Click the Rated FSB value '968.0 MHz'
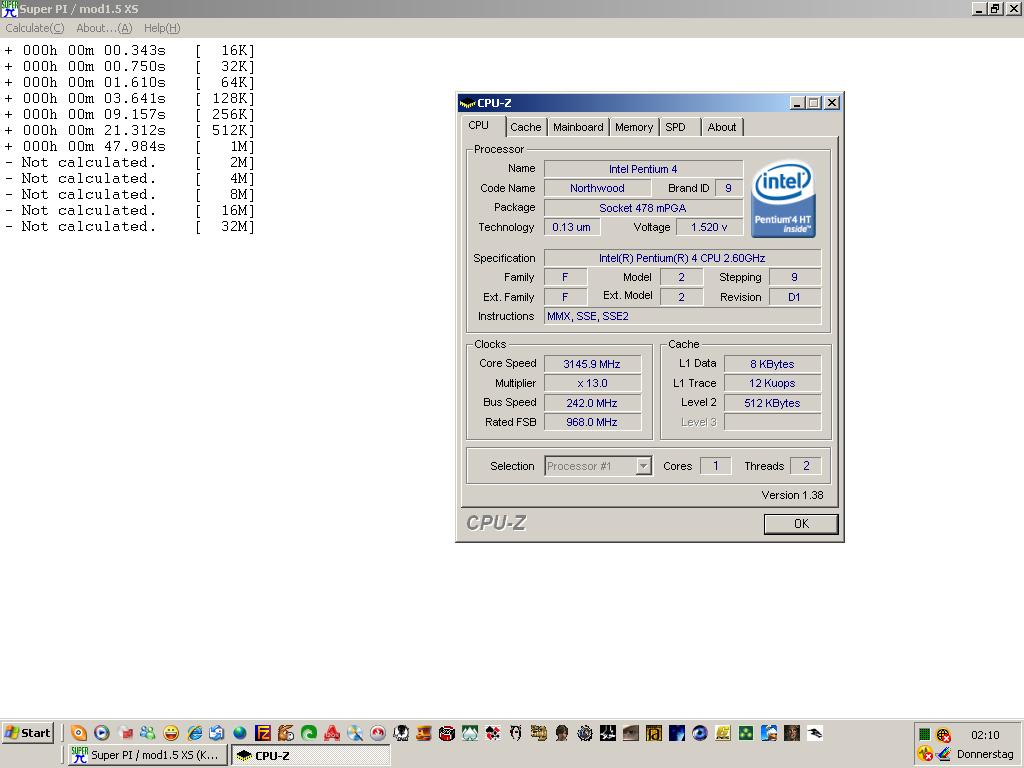This screenshot has width=1024, height=768. [592, 422]
